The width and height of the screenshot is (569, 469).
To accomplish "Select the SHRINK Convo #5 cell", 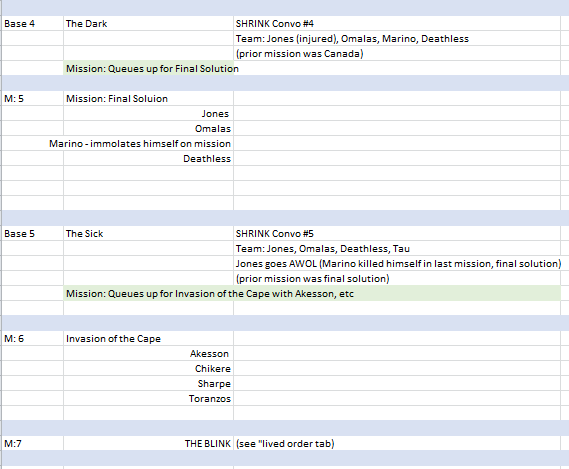I will click(397, 233).
